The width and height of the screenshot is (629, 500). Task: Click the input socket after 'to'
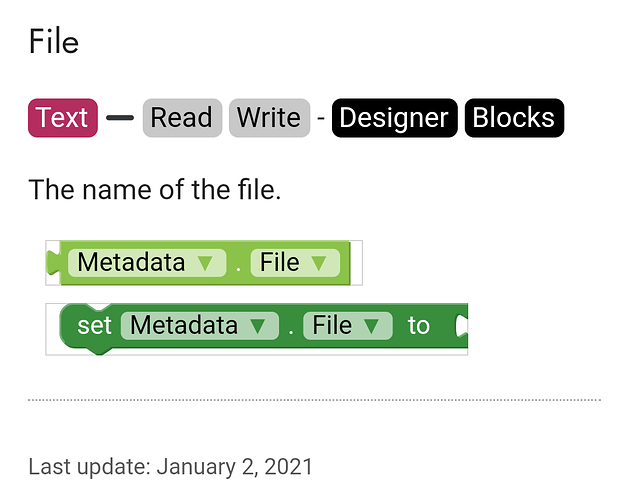tap(461, 325)
